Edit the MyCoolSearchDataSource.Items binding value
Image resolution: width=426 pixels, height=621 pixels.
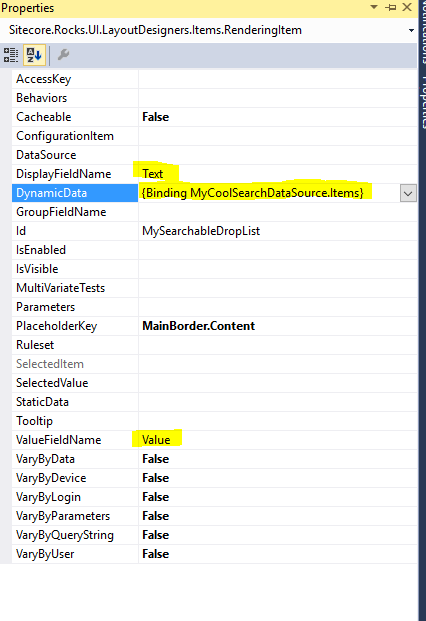[x=253, y=193]
